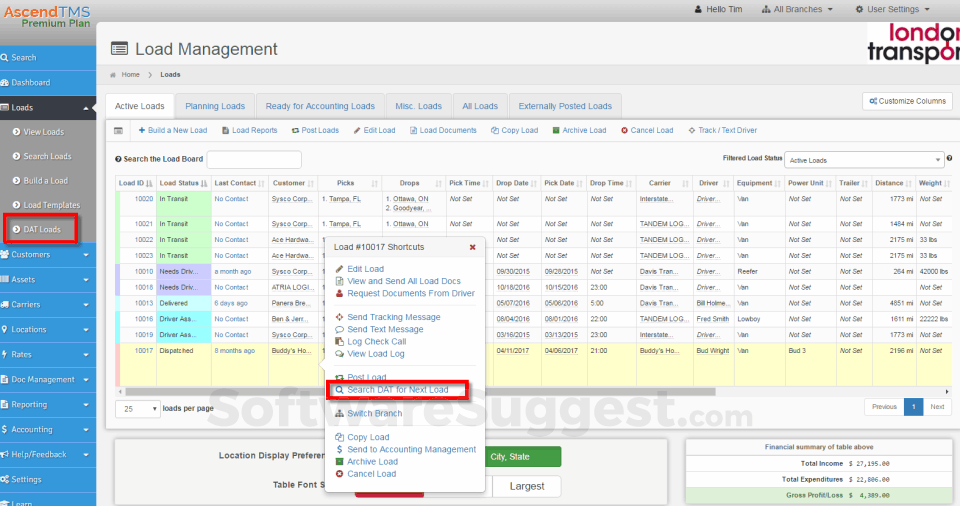
Task: Click the help icon beside Search the Load Board
Action: tap(118, 160)
